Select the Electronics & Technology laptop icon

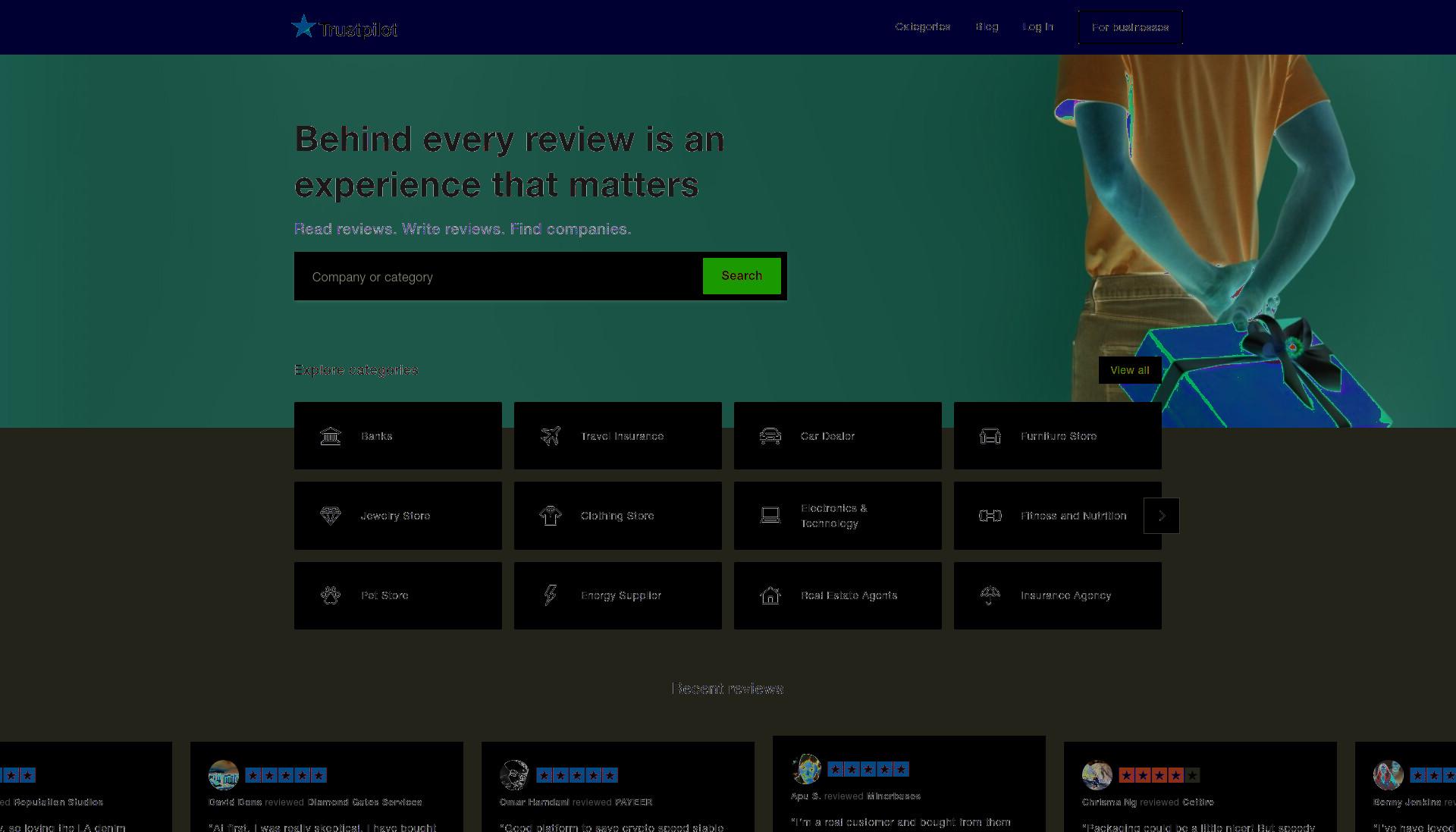770,516
